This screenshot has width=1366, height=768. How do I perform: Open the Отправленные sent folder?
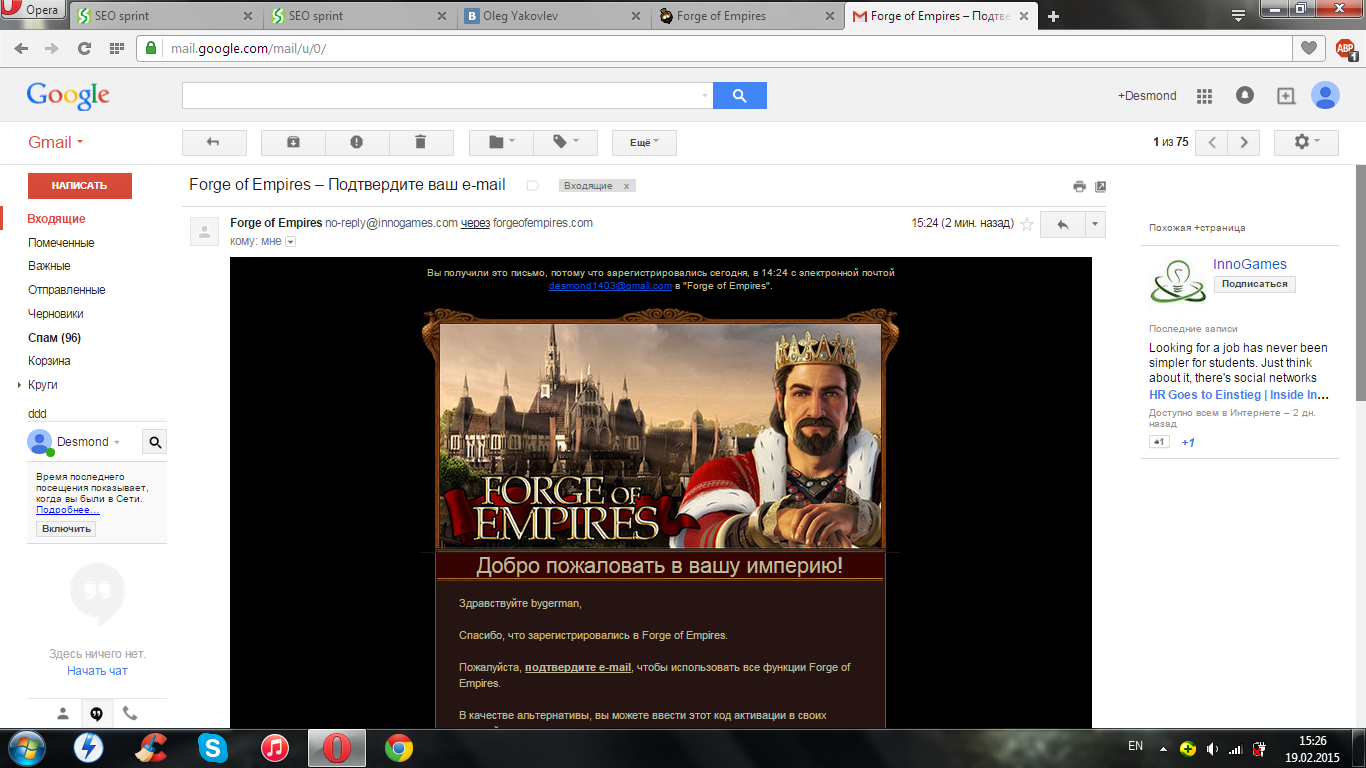[x=66, y=290]
